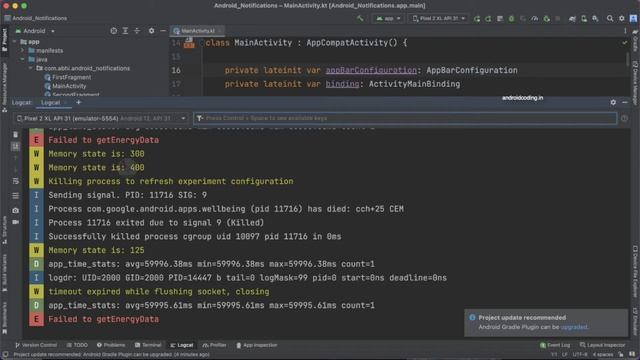Open Project panel options gear

151,31
